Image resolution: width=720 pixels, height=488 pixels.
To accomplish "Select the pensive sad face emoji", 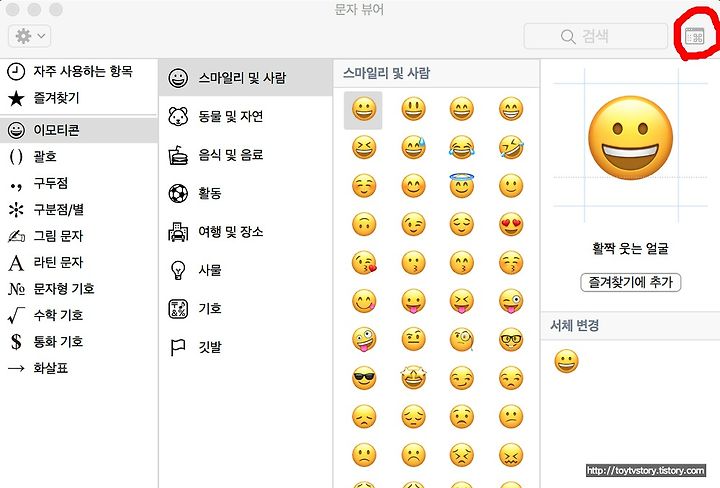I will (413, 417).
